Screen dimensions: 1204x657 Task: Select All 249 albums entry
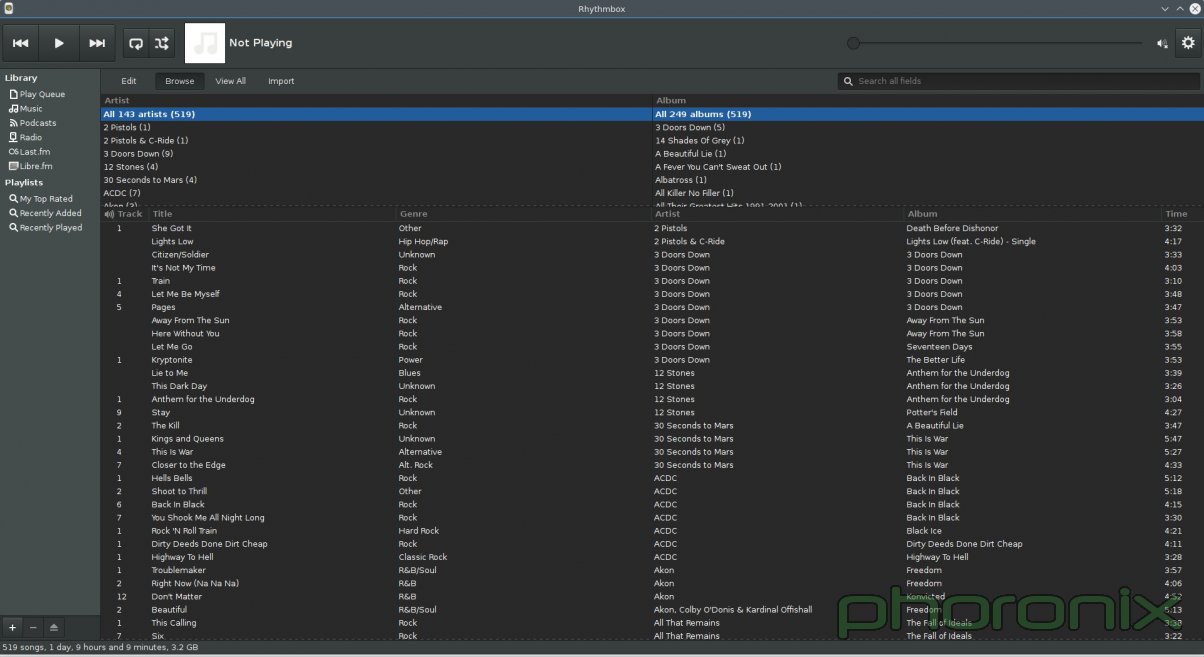point(703,114)
